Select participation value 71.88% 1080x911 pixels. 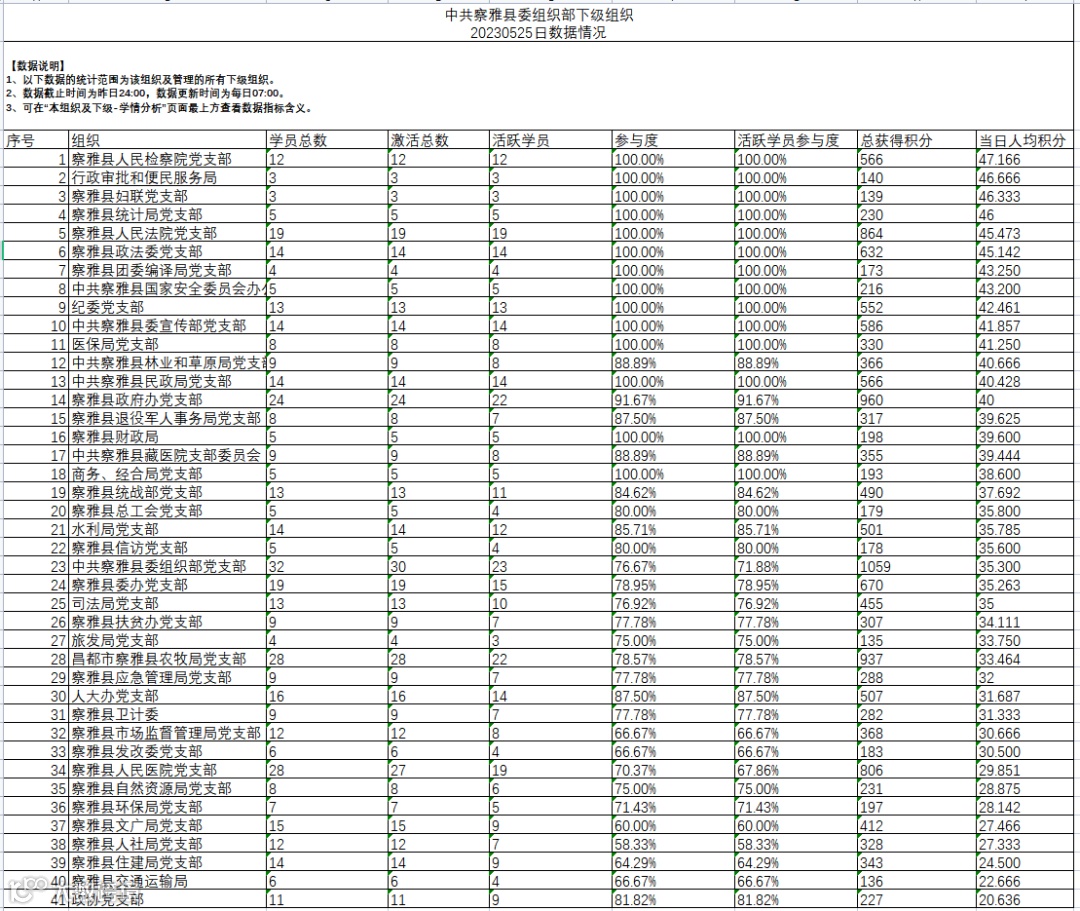pos(796,567)
